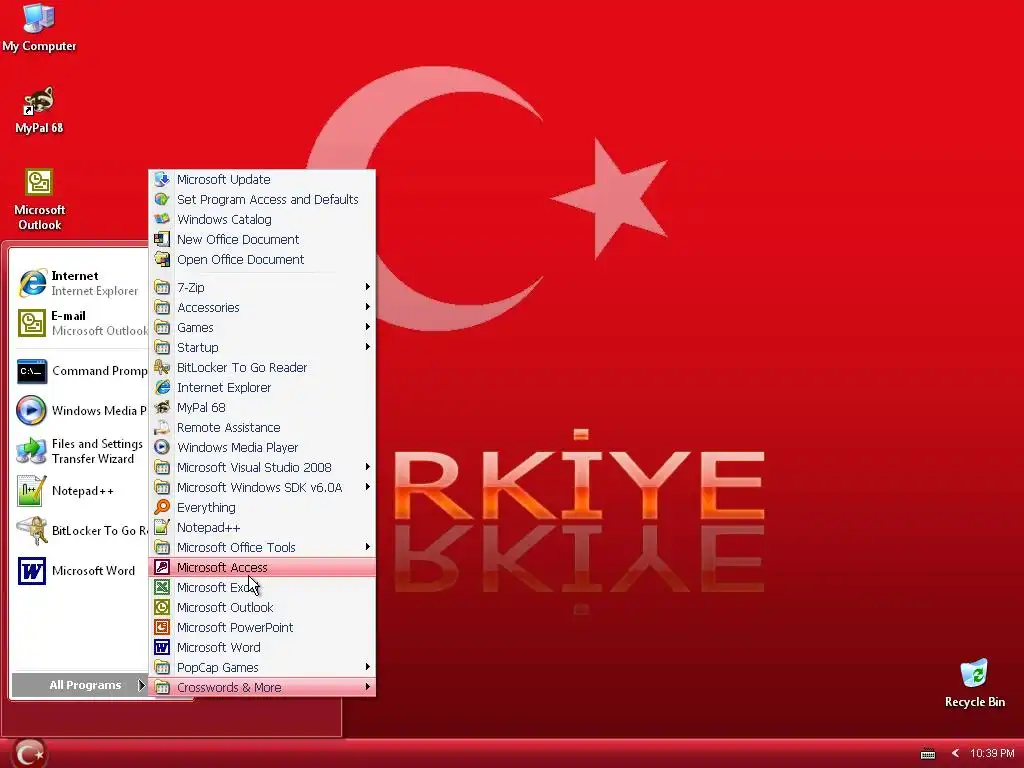This screenshot has width=1024, height=768.
Task: Open the My Computer desktop icon
Action: pyautogui.click(x=39, y=28)
